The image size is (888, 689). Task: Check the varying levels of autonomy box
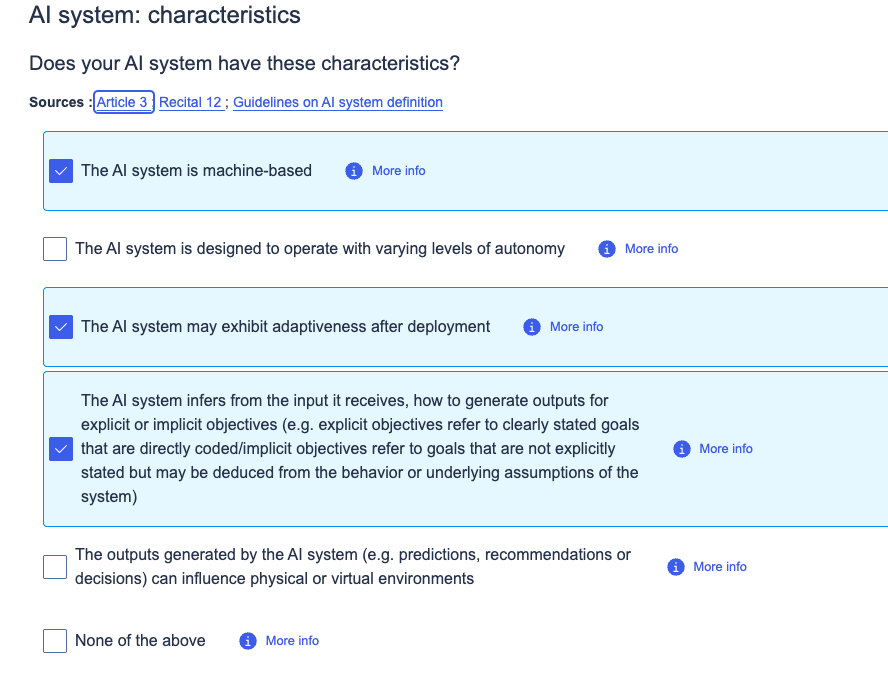(x=55, y=249)
